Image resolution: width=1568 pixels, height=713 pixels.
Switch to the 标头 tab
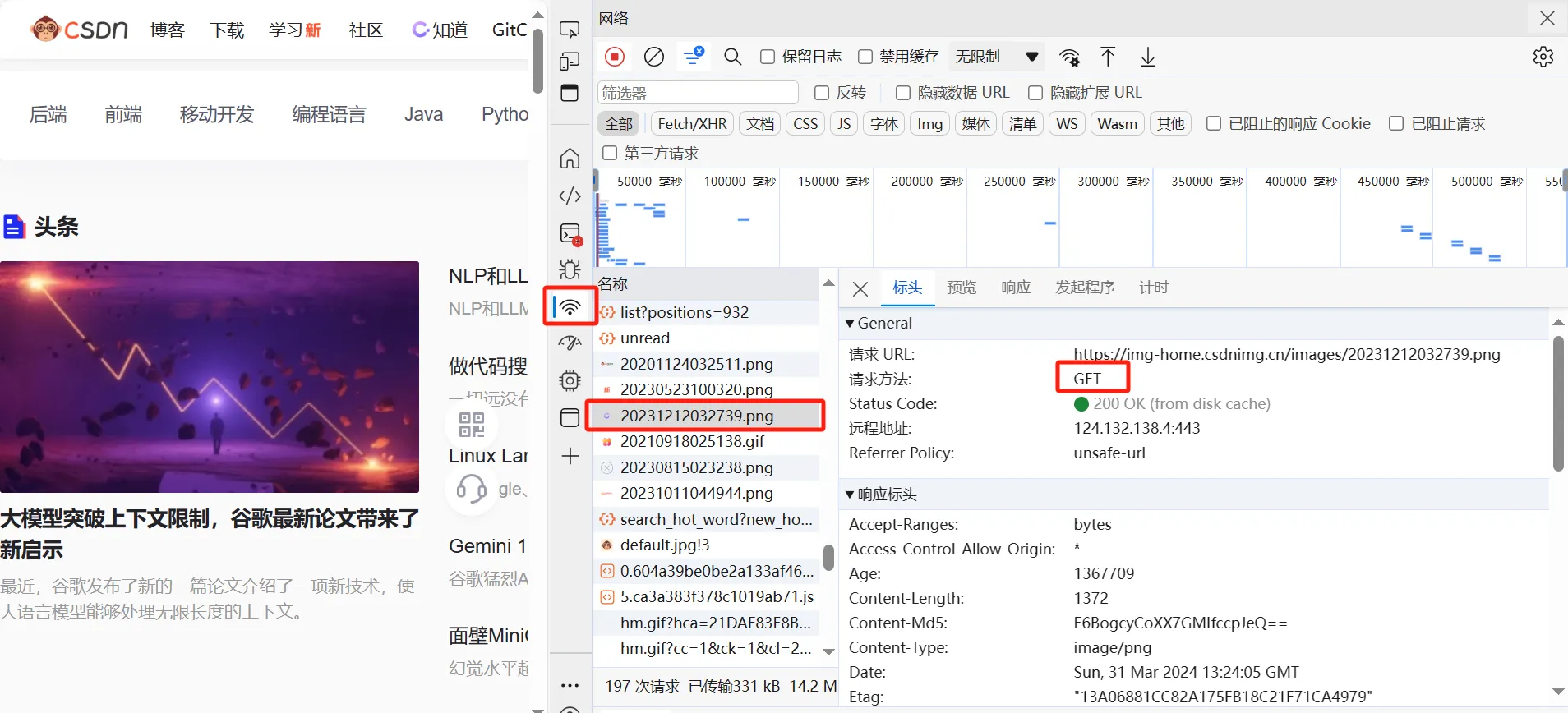point(907,287)
